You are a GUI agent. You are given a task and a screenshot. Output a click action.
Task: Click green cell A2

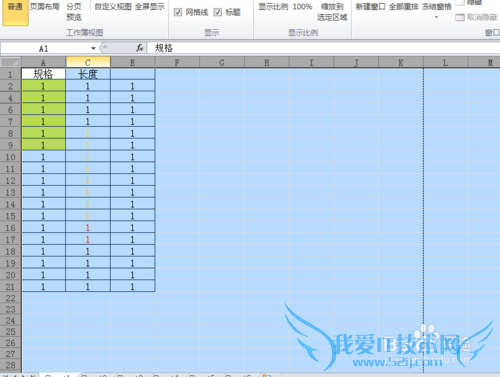(43, 86)
